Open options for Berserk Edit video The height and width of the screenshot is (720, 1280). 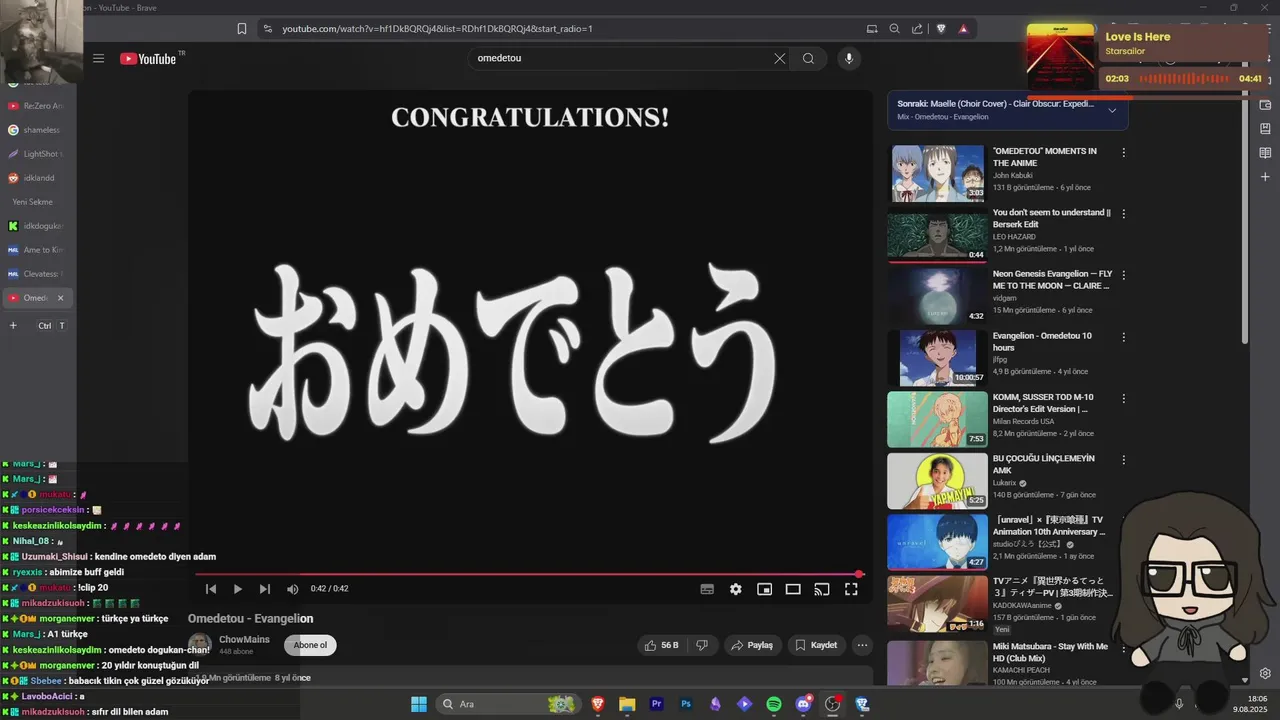[1124, 214]
